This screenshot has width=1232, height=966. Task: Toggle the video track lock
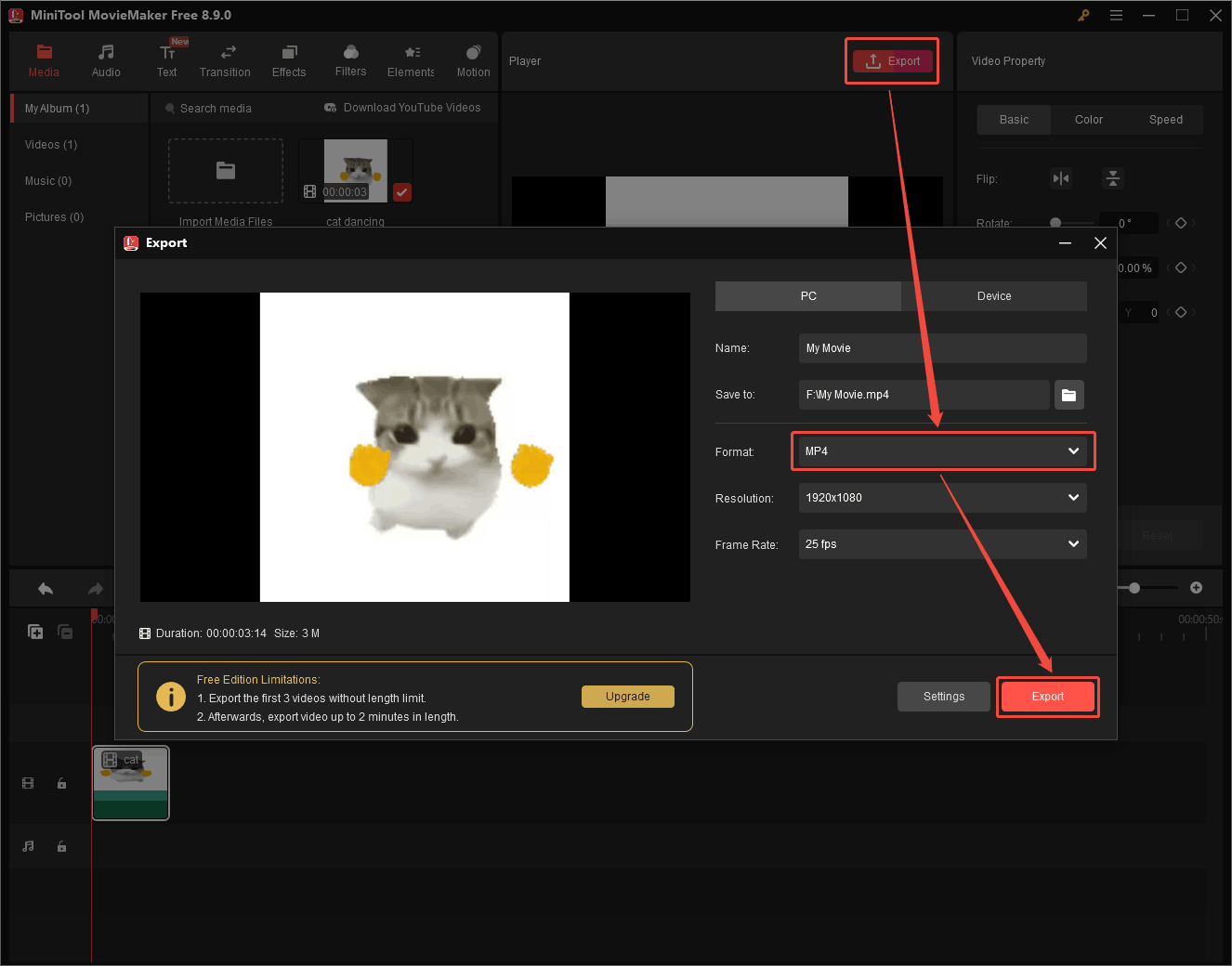tap(61, 783)
